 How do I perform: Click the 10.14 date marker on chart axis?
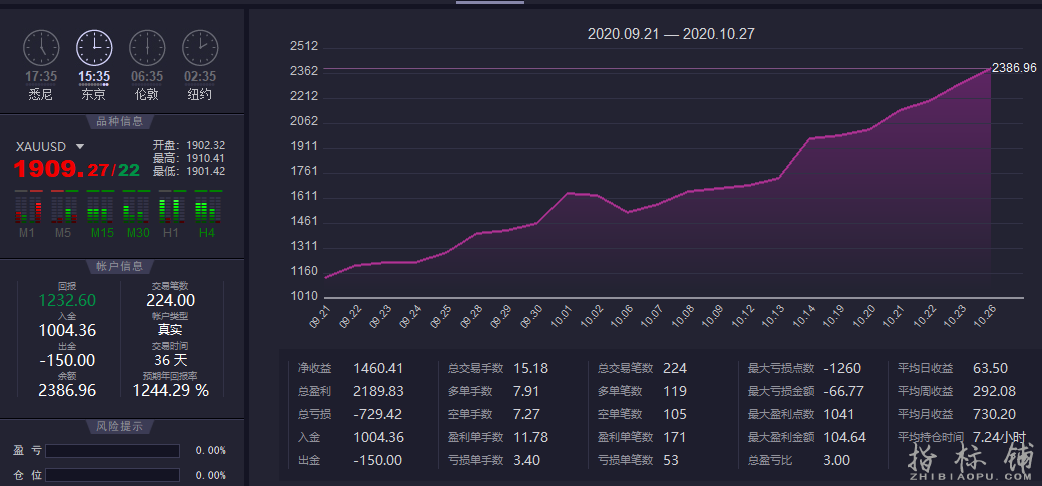(x=803, y=315)
